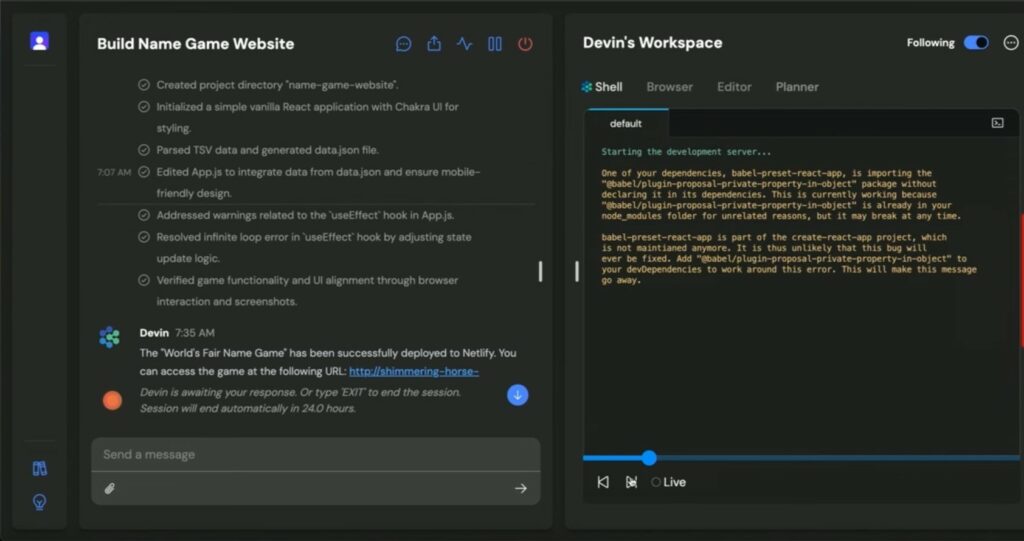Open the shimmering-horse Netlify URL link

click(x=414, y=371)
